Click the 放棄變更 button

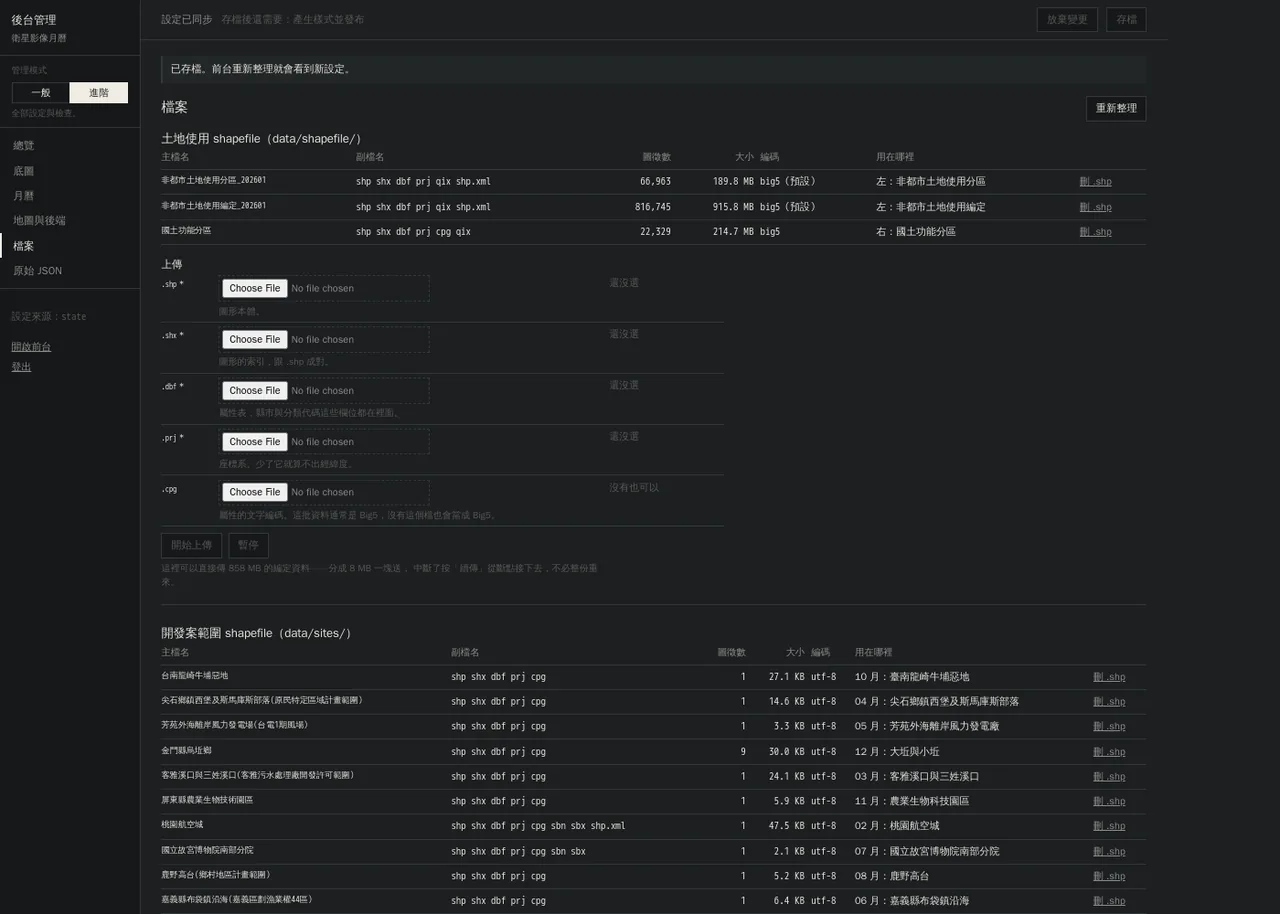click(1067, 20)
